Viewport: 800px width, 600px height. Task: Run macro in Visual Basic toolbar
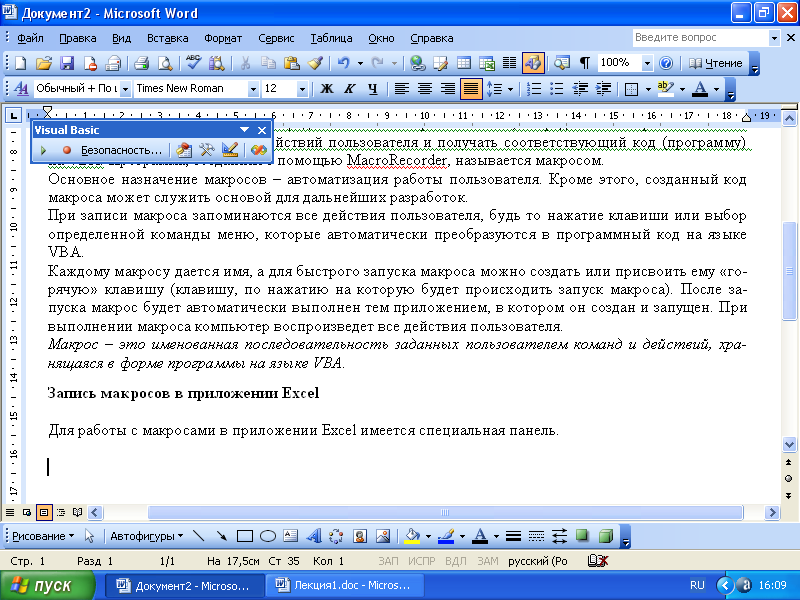[x=43, y=150]
